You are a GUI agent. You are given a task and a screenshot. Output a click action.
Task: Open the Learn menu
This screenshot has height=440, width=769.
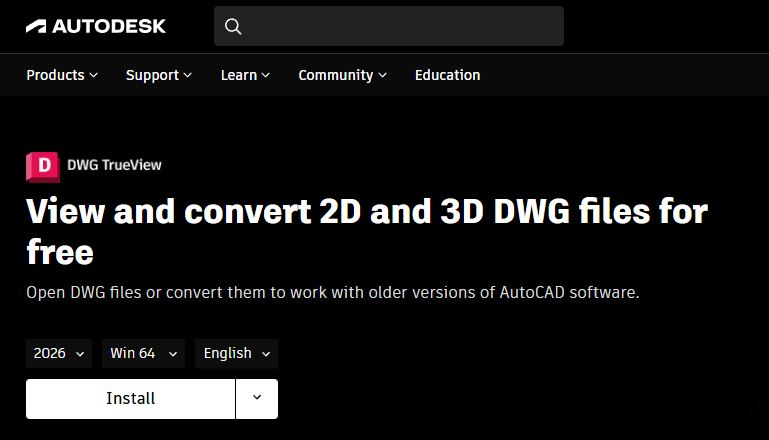(x=245, y=75)
